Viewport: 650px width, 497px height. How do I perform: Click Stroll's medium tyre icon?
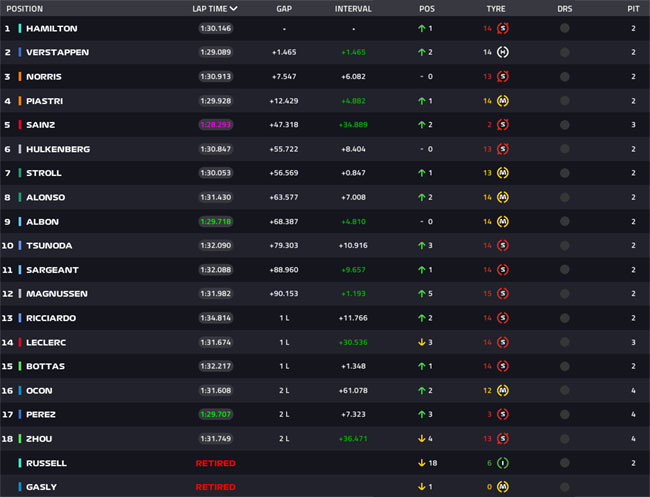[x=503, y=173]
